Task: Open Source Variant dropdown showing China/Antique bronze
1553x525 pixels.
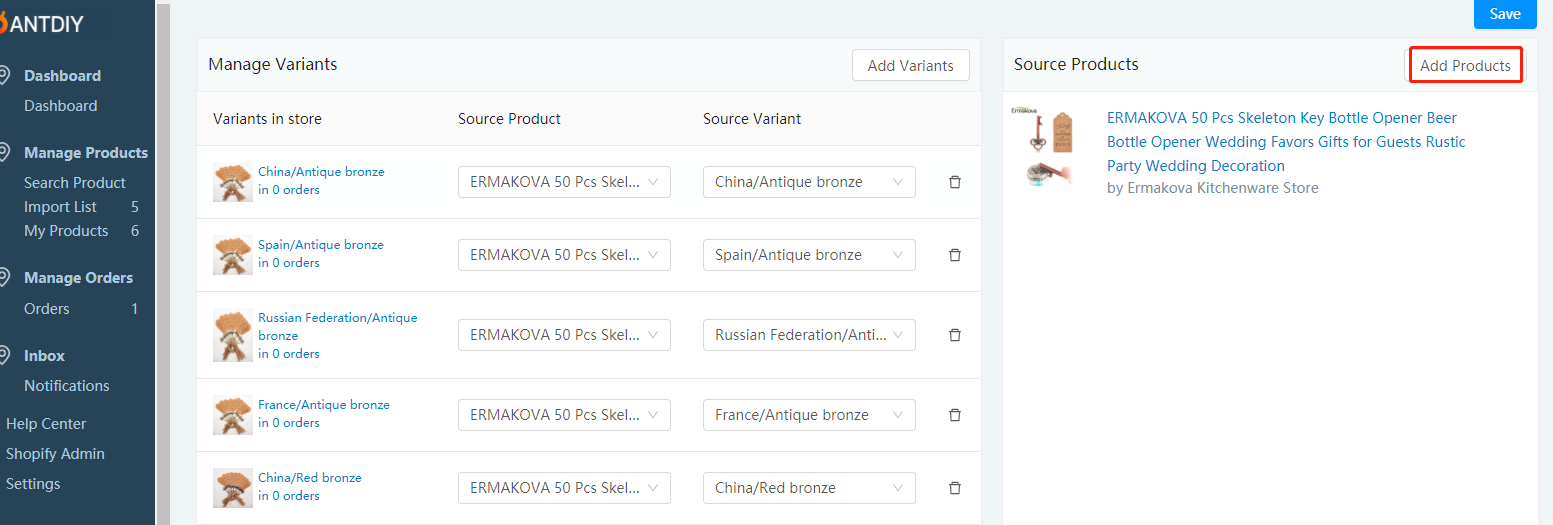Action: click(809, 182)
